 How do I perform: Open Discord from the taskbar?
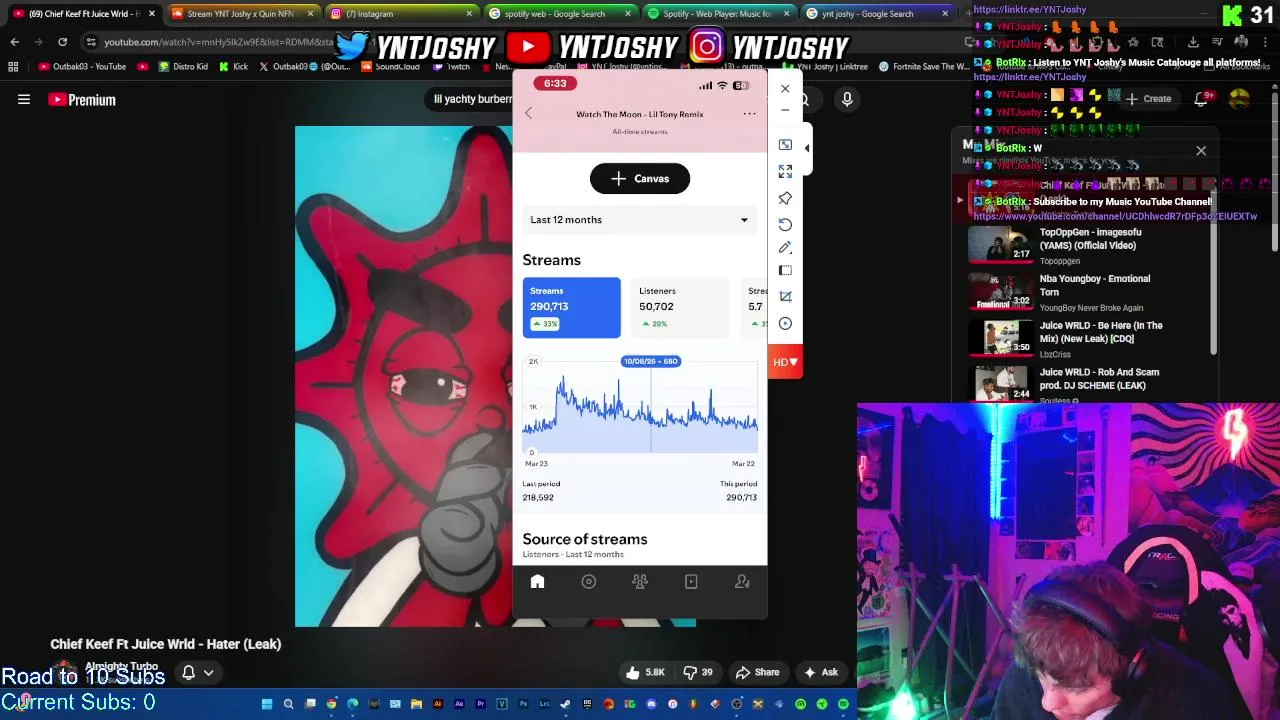(651, 704)
